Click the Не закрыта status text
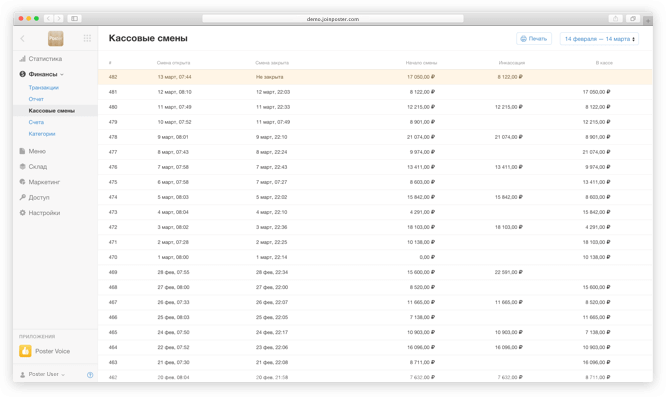Viewport: 666px width, 397px height. pyautogui.click(x=269, y=77)
